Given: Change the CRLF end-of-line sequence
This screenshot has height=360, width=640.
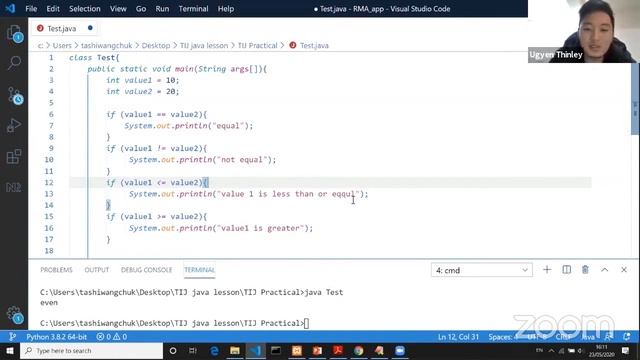Looking at the screenshot, I should coord(563,337).
